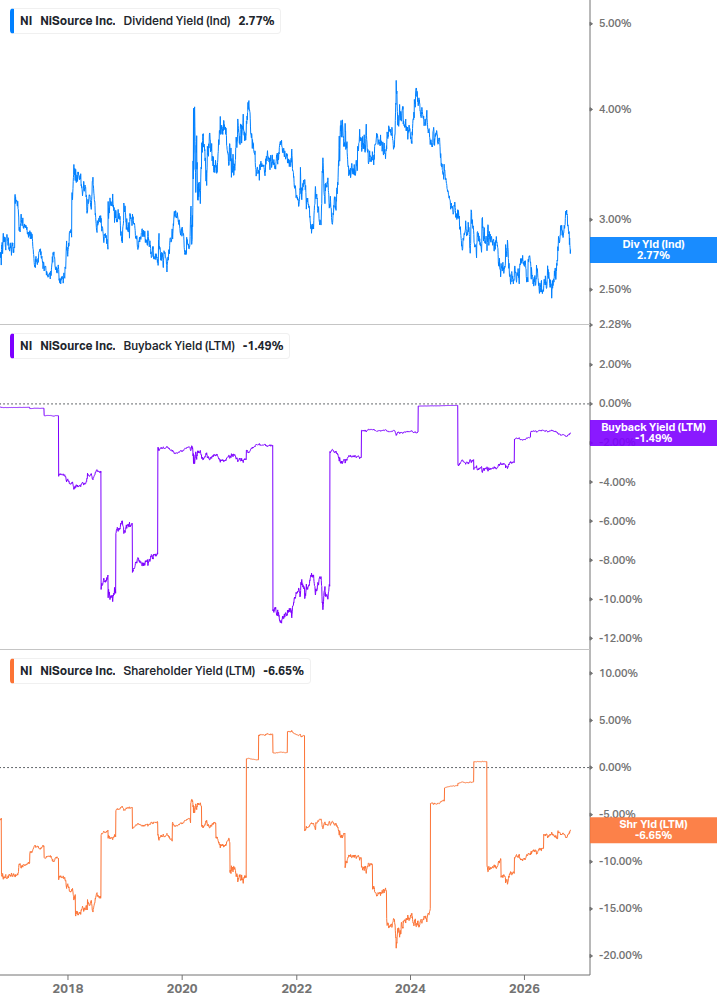Select the blue Div Yld (Ind) 2.77% tag
This screenshot has height=1005, width=717.
(x=653, y=250)
